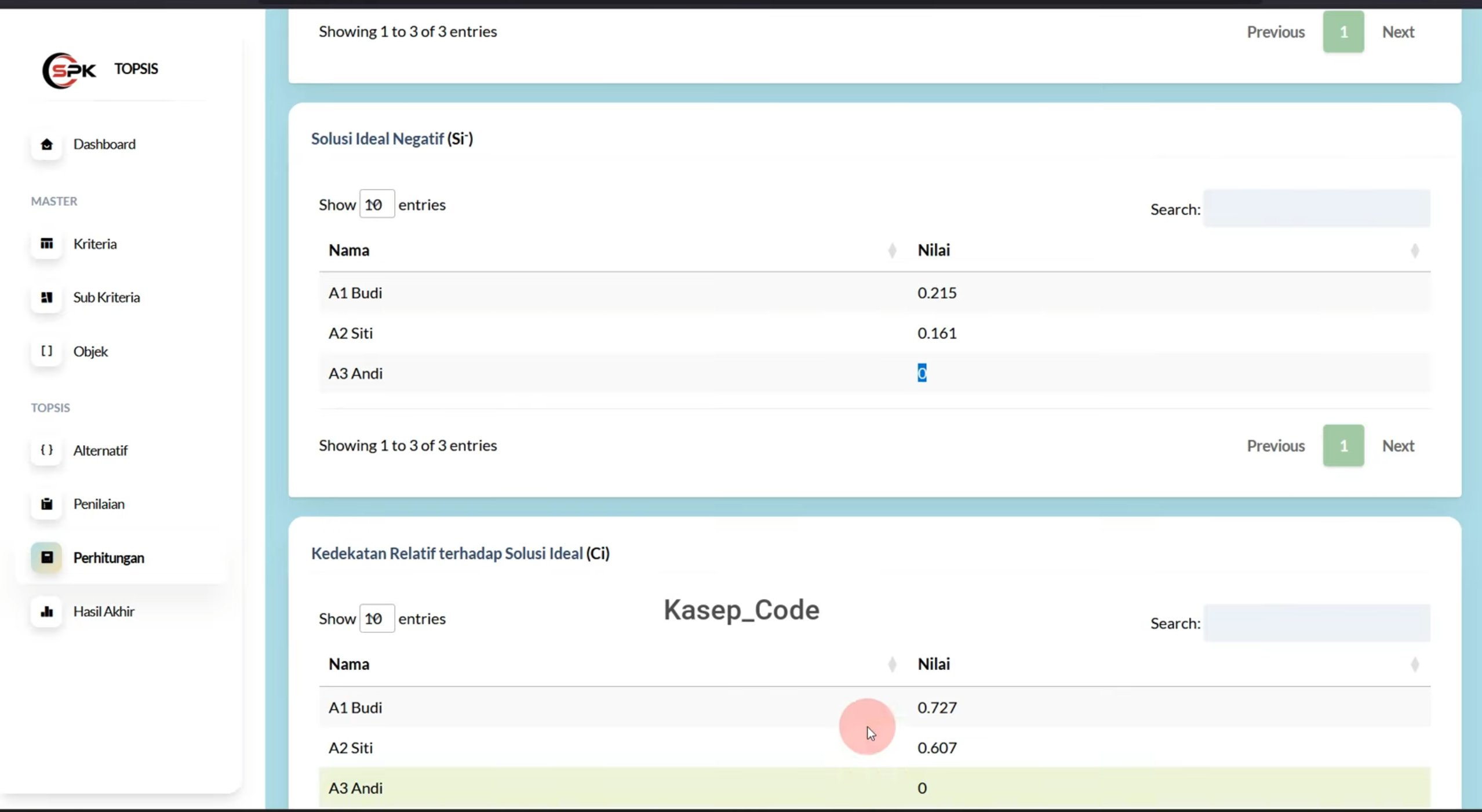Viewport: 1482px width, 812px height.
Task: Open Sub Kriteria menu item
Action: click(107, 297)
